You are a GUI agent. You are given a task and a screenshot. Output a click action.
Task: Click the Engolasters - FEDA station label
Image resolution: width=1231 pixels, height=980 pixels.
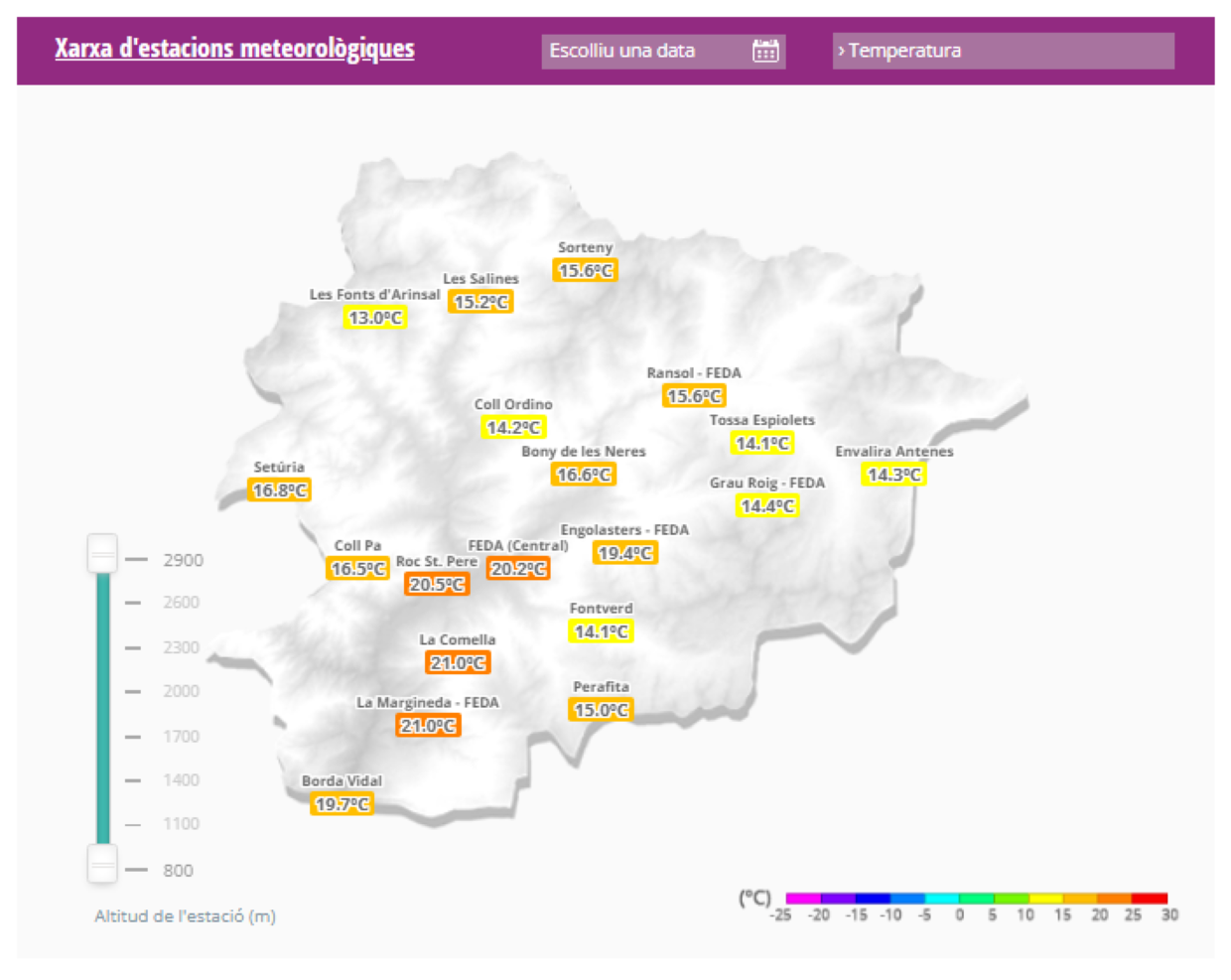tap(625, 529)
